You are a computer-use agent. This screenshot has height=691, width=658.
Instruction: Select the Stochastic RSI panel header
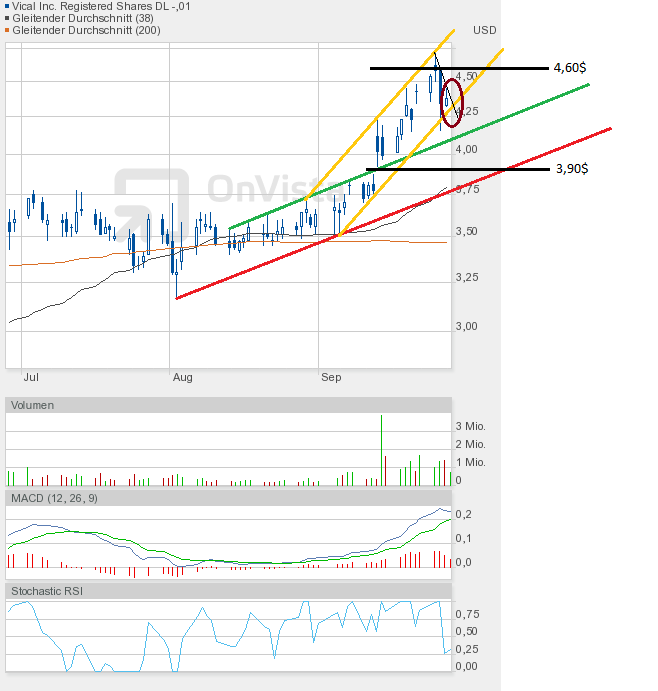click(47, 591)
